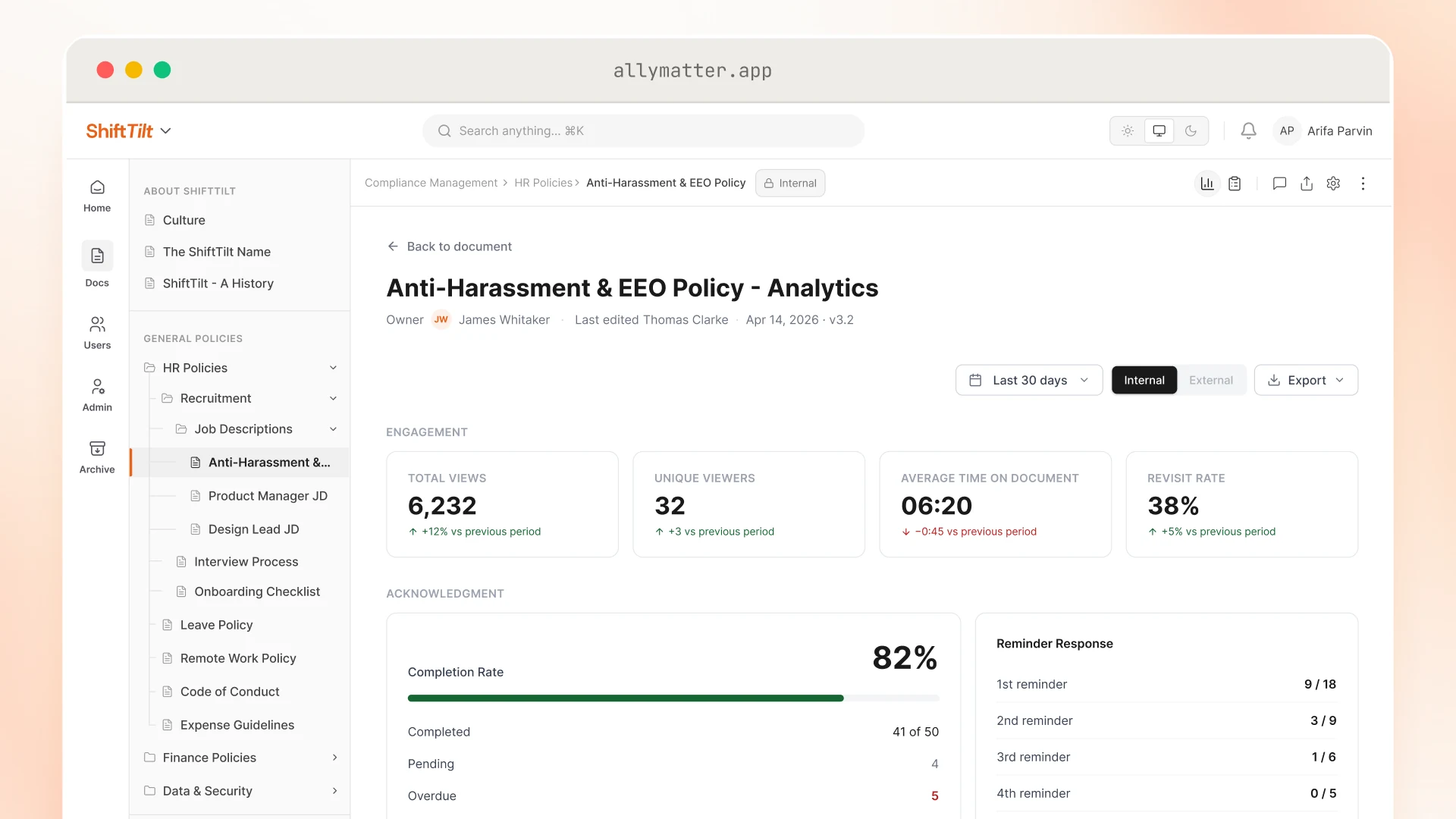
Task: Click Back to document link
Action: pos(450,246)
